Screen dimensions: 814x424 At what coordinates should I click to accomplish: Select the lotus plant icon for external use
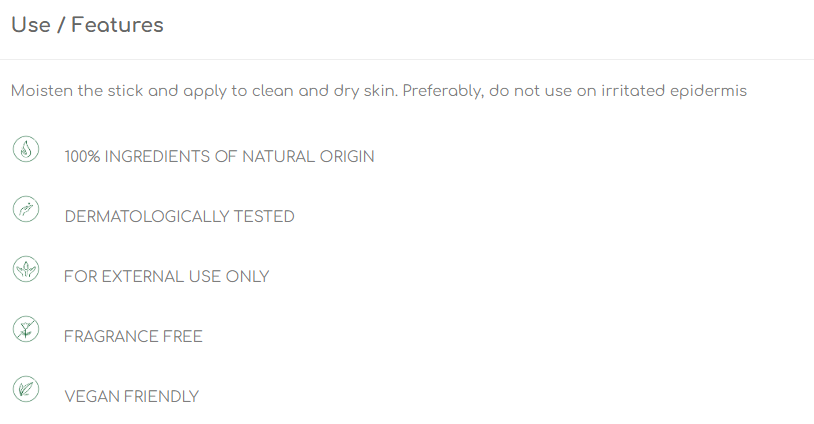(26, 269)
